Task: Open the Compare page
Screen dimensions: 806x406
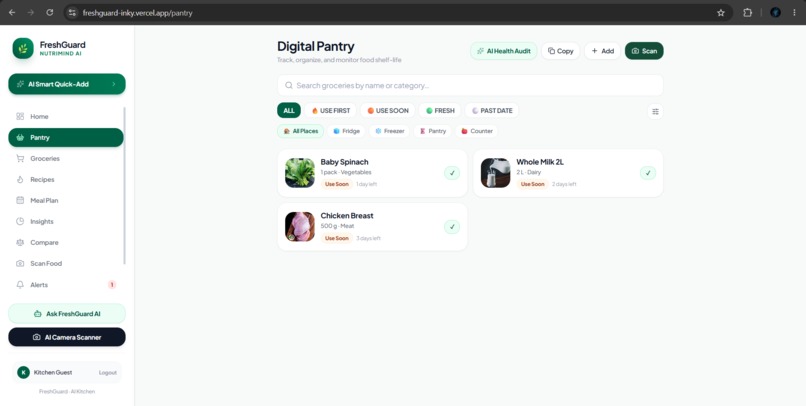Action: point(66,243)
